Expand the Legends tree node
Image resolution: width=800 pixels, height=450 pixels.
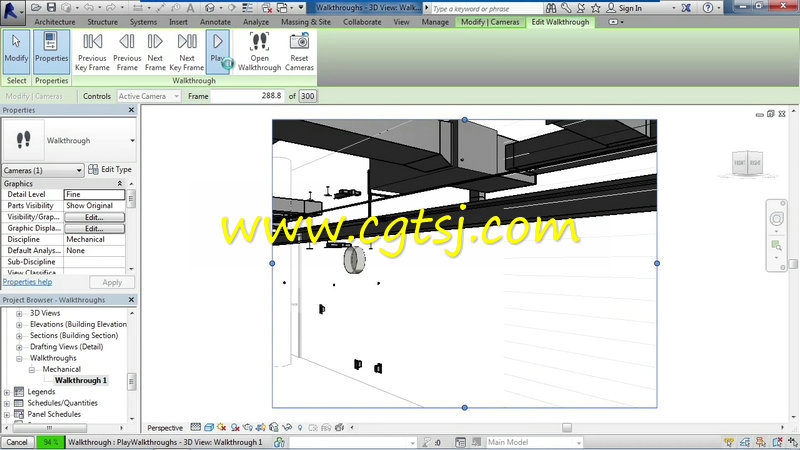(x=7, y=392)
